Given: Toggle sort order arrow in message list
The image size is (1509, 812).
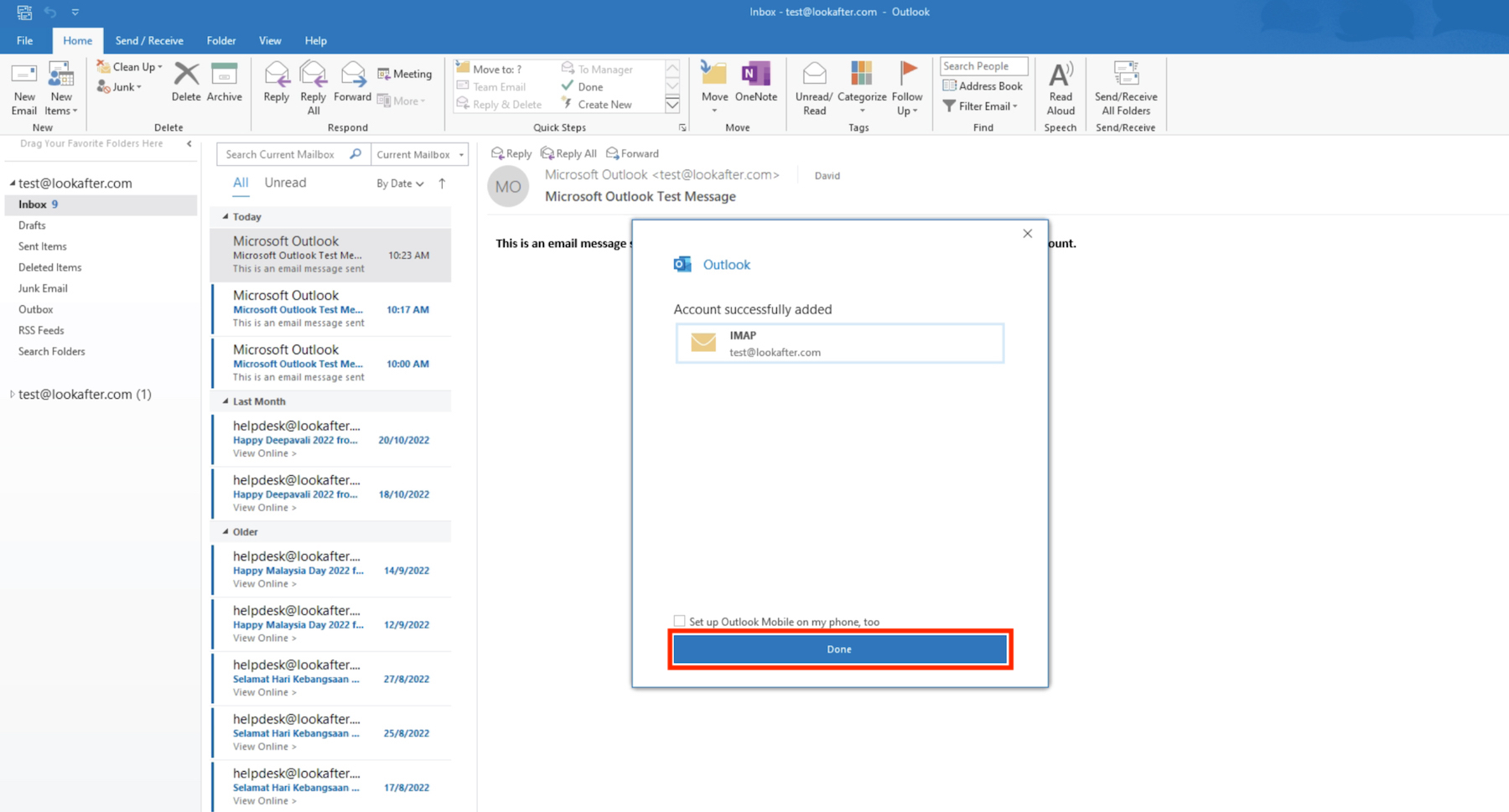Looking at the screenshot, I should point(442,184).
